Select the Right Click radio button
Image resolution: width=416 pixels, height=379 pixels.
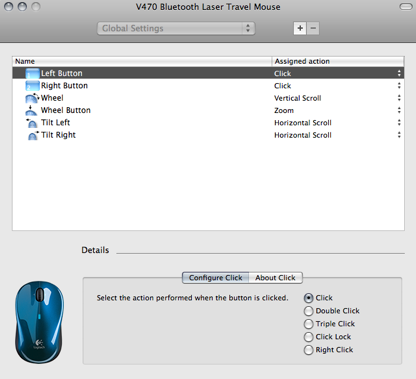[309, 350]
